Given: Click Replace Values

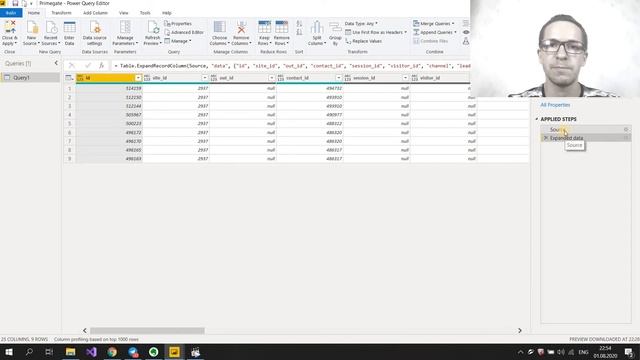Looking at the screenshot, I should (364, 41).
